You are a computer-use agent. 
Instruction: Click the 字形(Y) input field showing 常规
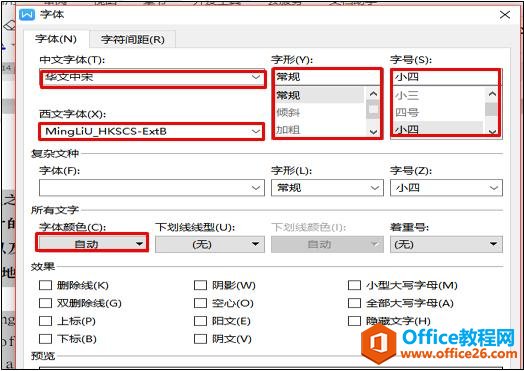pos(327,77)
